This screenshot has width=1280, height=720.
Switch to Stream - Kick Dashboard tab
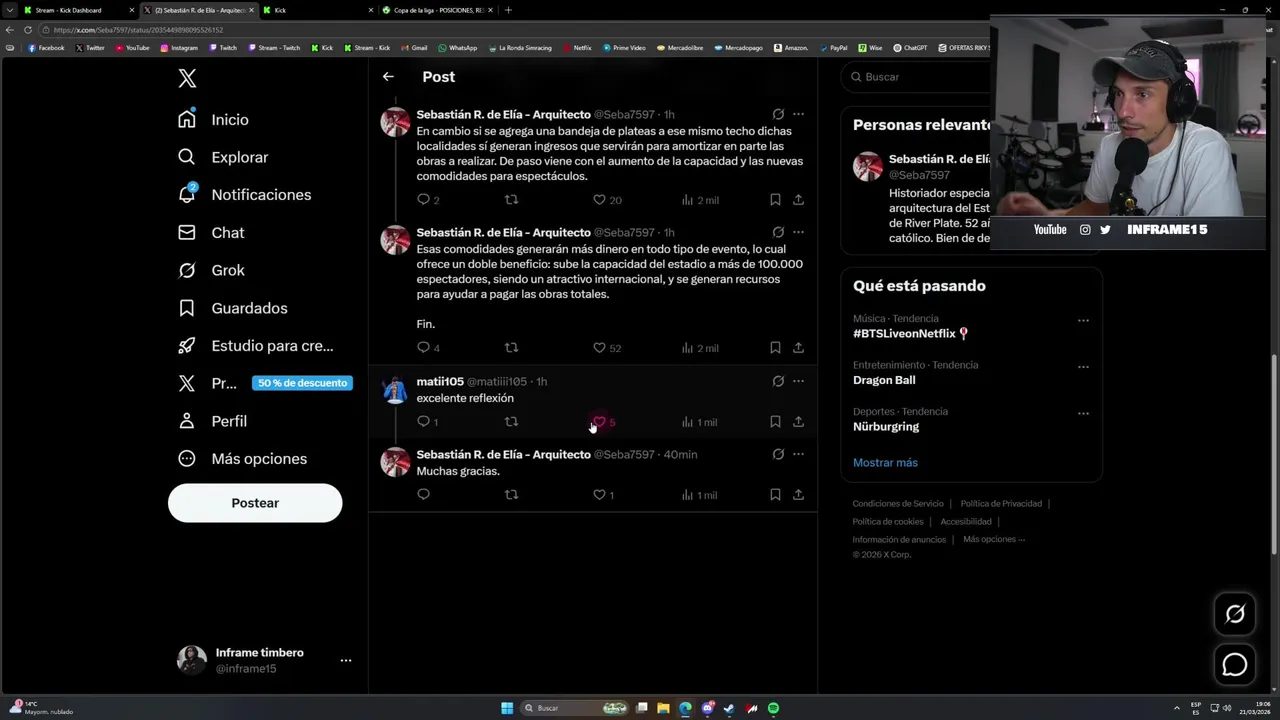[x=78, y=10]
